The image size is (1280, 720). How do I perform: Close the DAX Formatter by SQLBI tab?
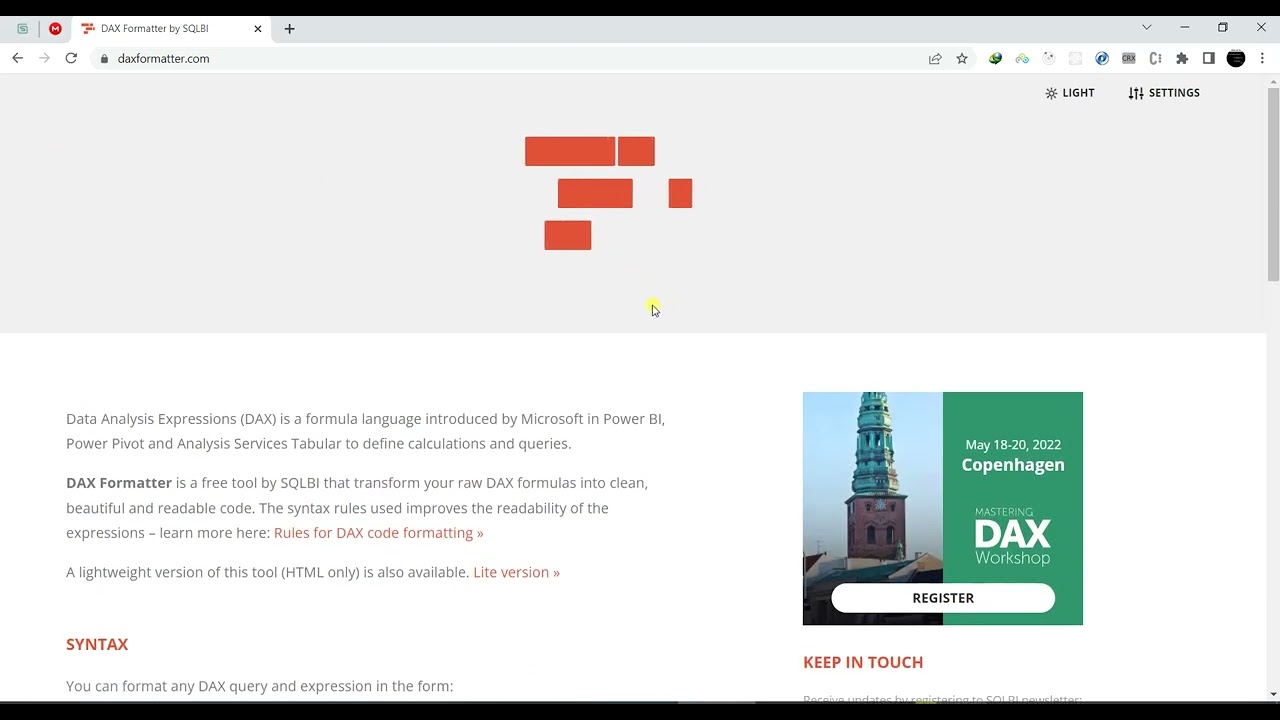[257, 29]
